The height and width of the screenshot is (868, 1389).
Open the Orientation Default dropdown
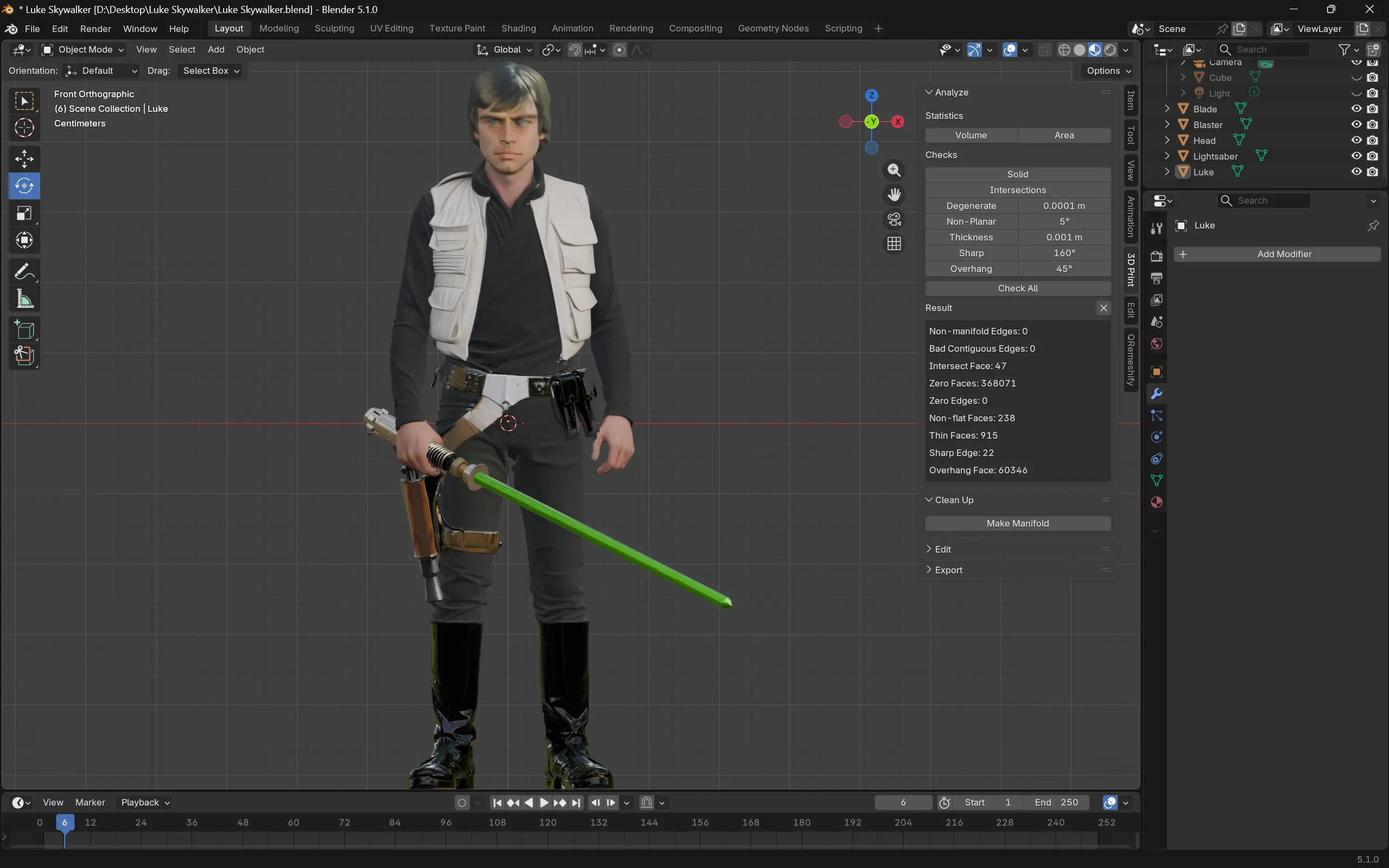pyautogui.click(x=101, y=71)
